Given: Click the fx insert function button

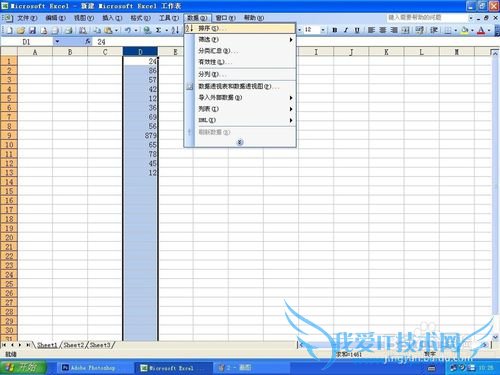Looking at the screenshot, I should [88, 41].
